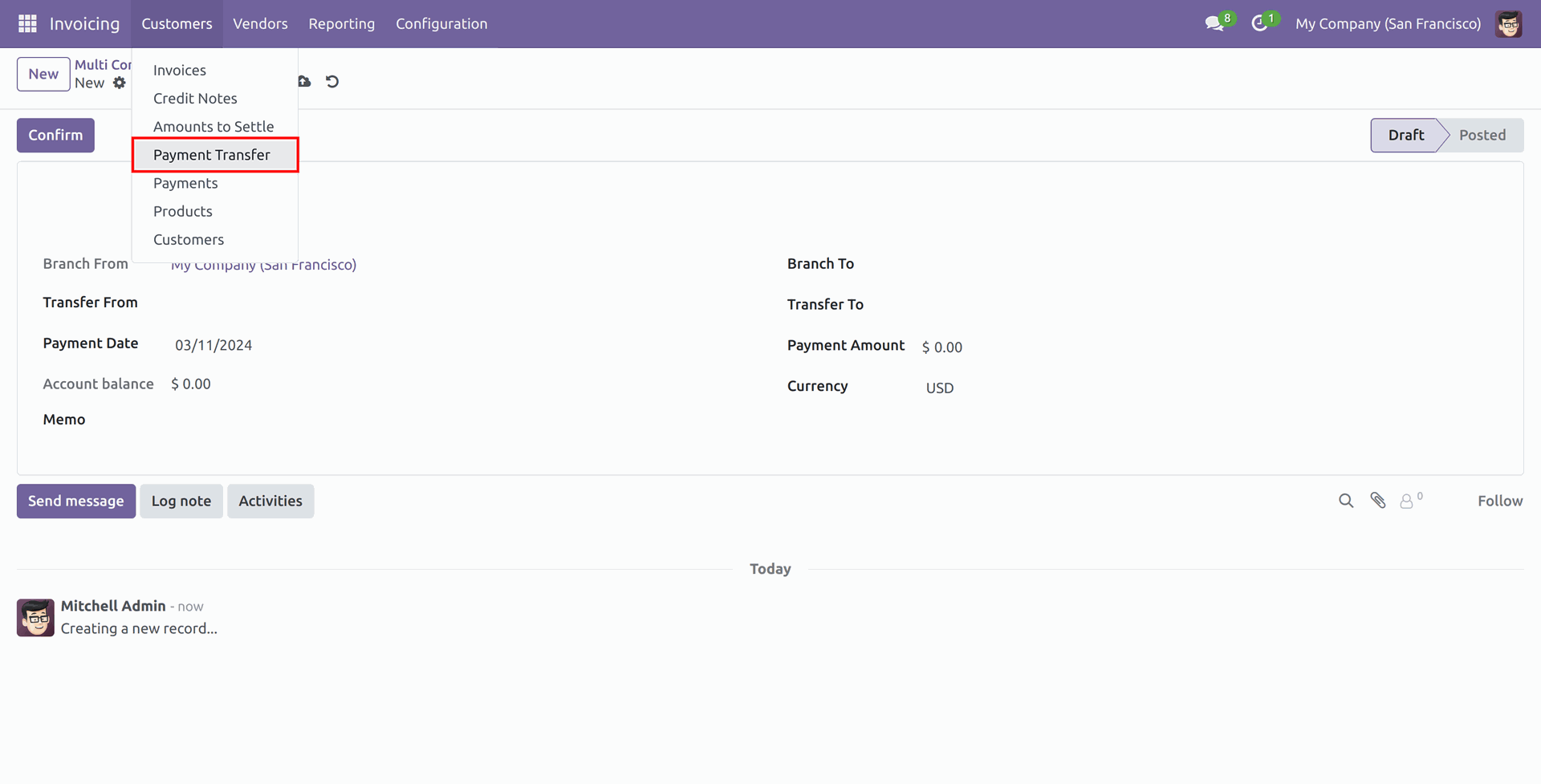Search messages with the magnifier icon
The height and width of the screenshot is (784, 1541).
(x=1346, y=501)
